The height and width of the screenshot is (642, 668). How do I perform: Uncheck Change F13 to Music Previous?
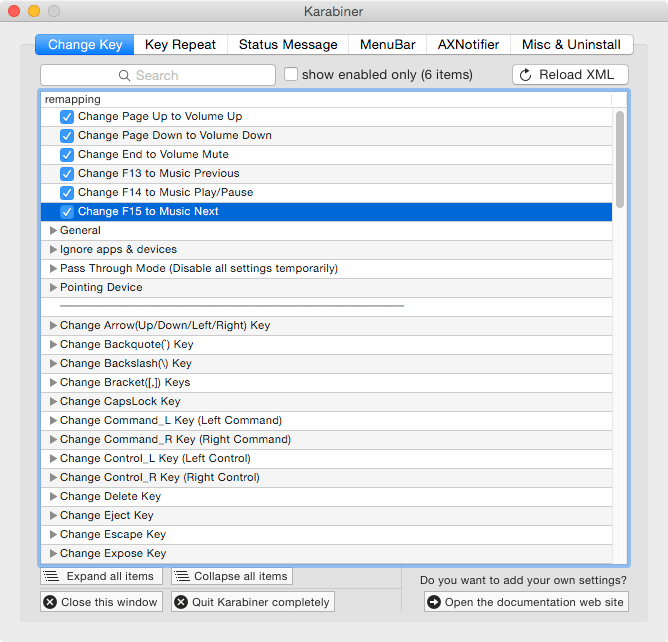pos(67,174)
